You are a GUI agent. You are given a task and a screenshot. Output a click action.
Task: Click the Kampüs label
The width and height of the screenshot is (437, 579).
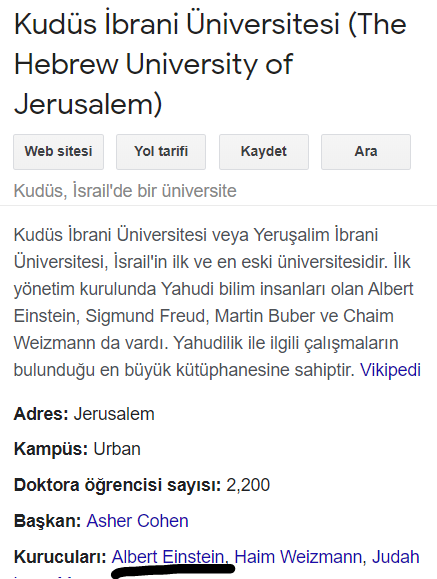pos(51,449)
